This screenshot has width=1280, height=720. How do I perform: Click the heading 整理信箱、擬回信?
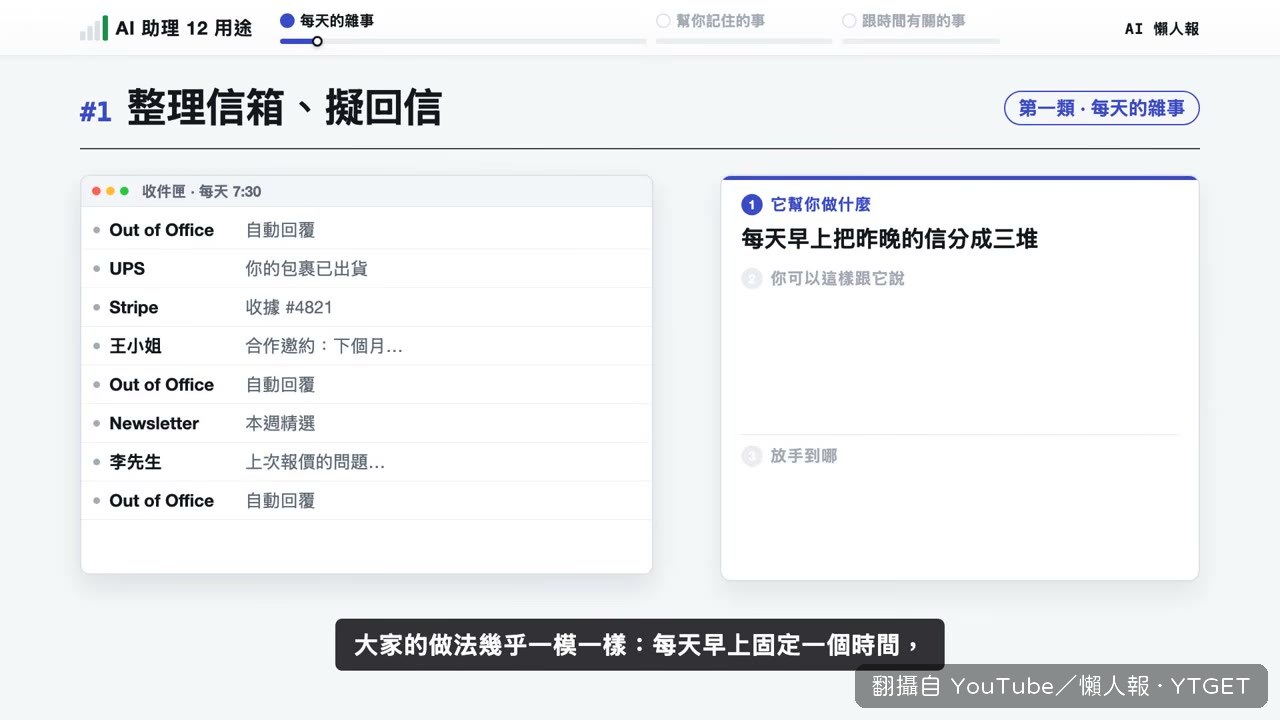click(284, 108)
